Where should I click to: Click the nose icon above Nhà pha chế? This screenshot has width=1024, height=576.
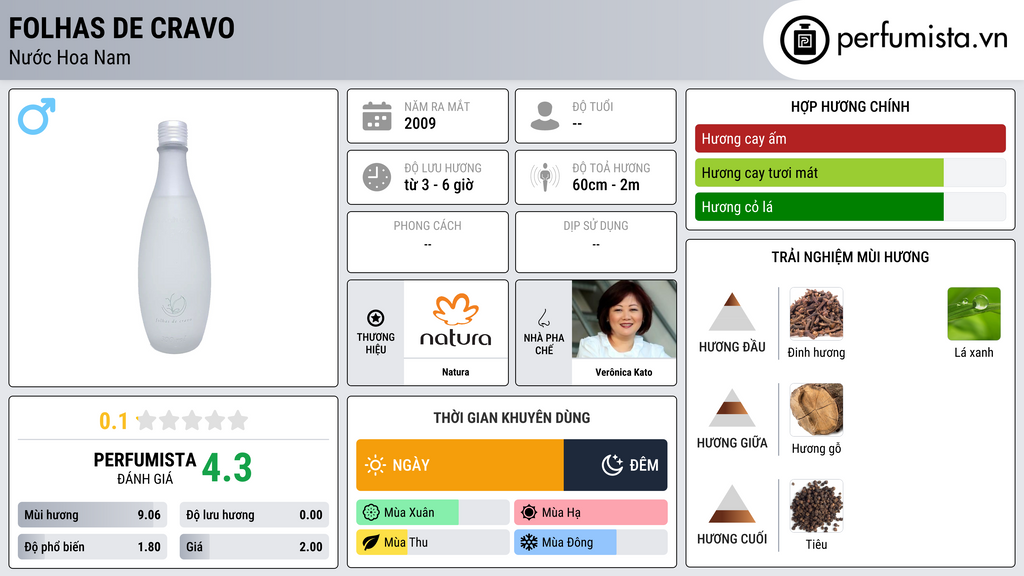(x=543, y=318)
